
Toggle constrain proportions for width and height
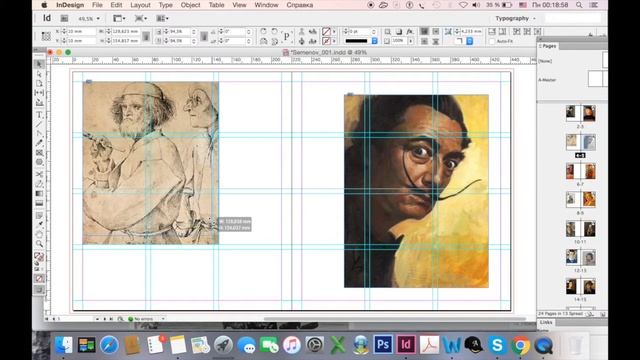pos(146,36)
